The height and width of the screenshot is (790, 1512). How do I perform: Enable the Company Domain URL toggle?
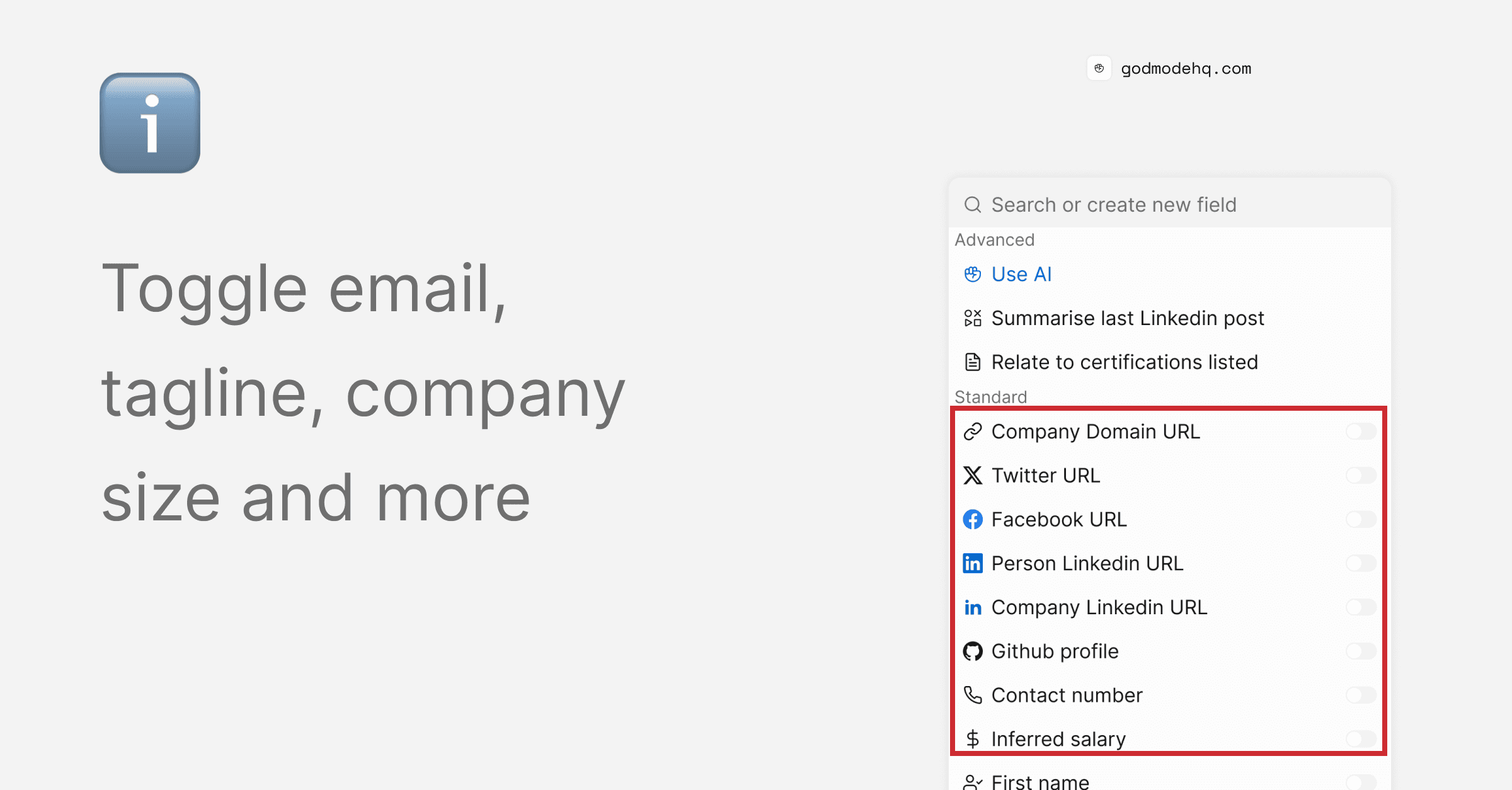[1360, 432]
